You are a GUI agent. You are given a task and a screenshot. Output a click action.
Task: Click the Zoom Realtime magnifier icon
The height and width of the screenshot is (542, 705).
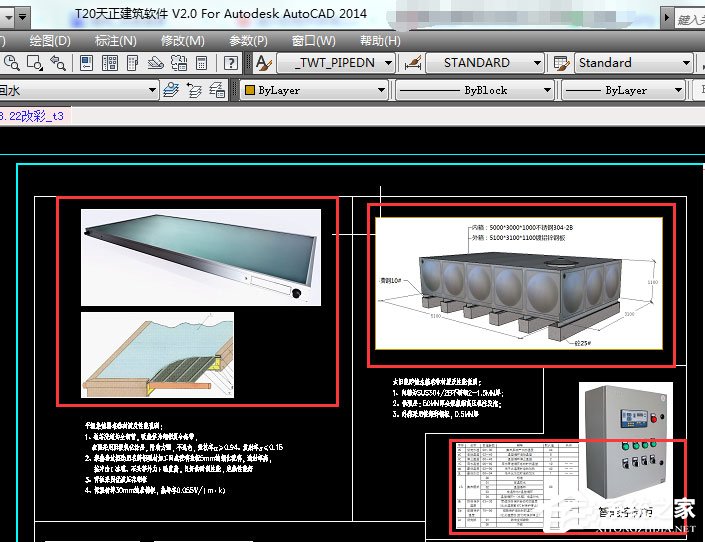(11, 63)
